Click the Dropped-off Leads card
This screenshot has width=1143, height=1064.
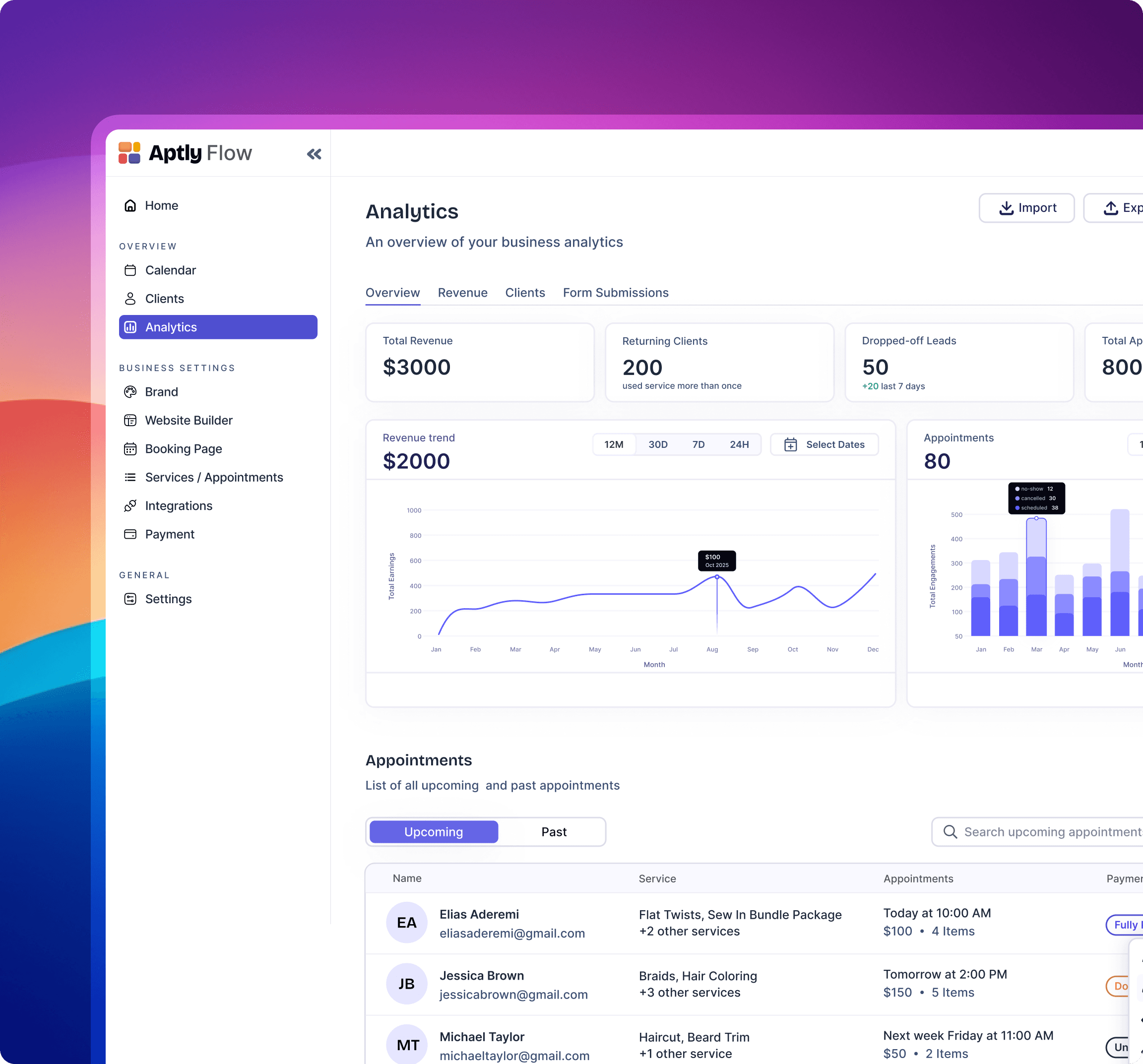coord(959,362)
